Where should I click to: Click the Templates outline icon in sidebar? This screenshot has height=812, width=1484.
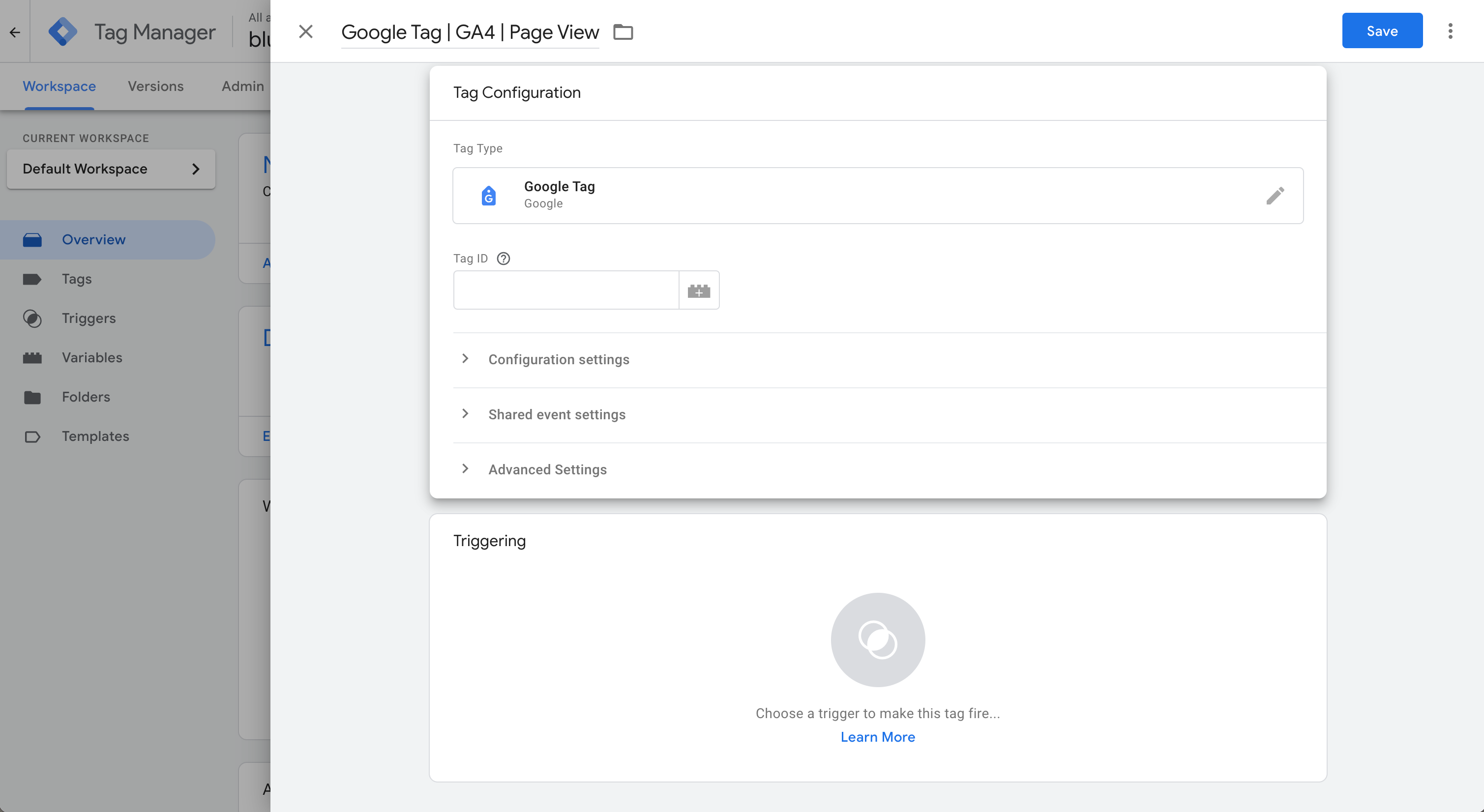pos(32,437)
